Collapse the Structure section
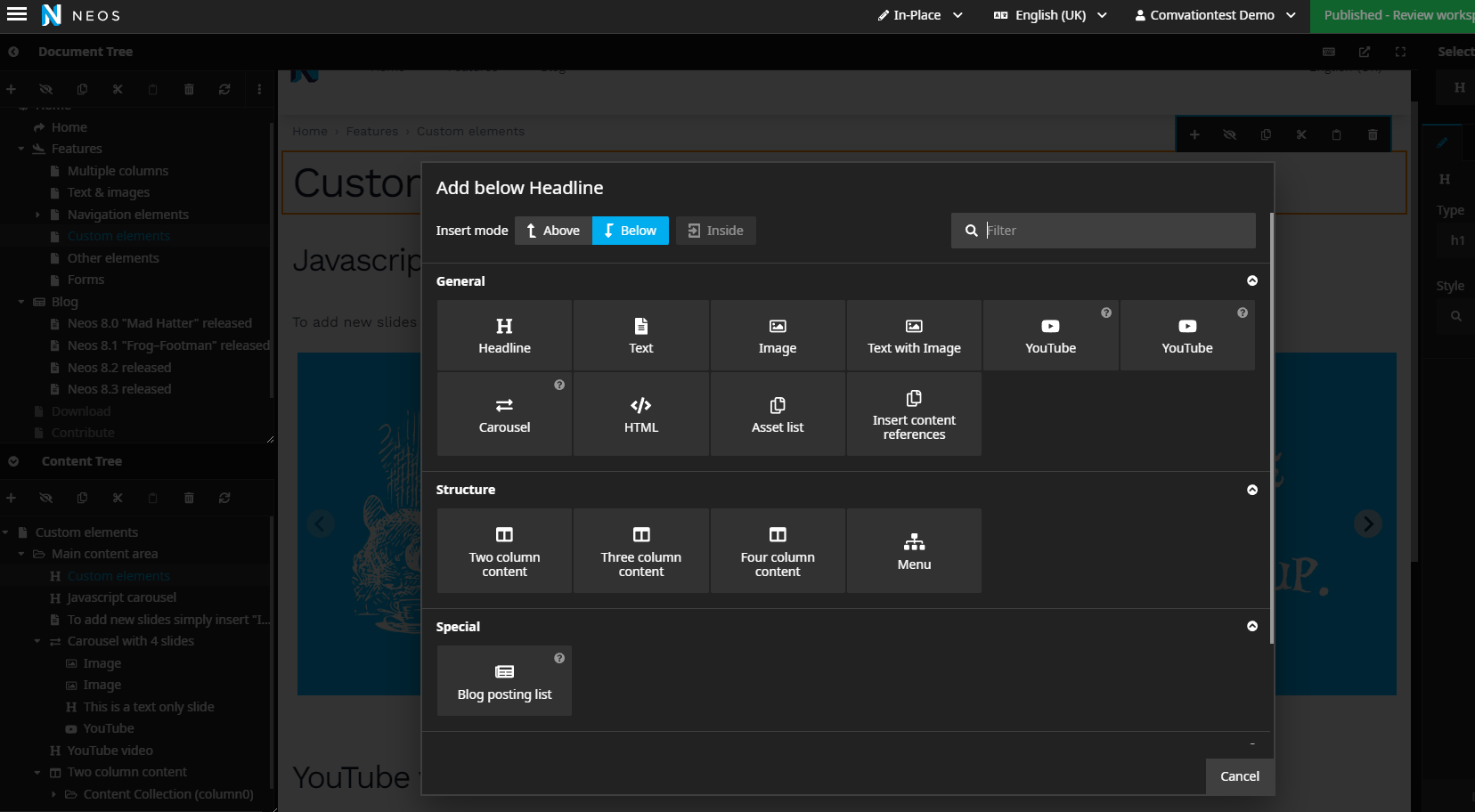Viewport: 1475px width, 812px height. point(1251,490)
